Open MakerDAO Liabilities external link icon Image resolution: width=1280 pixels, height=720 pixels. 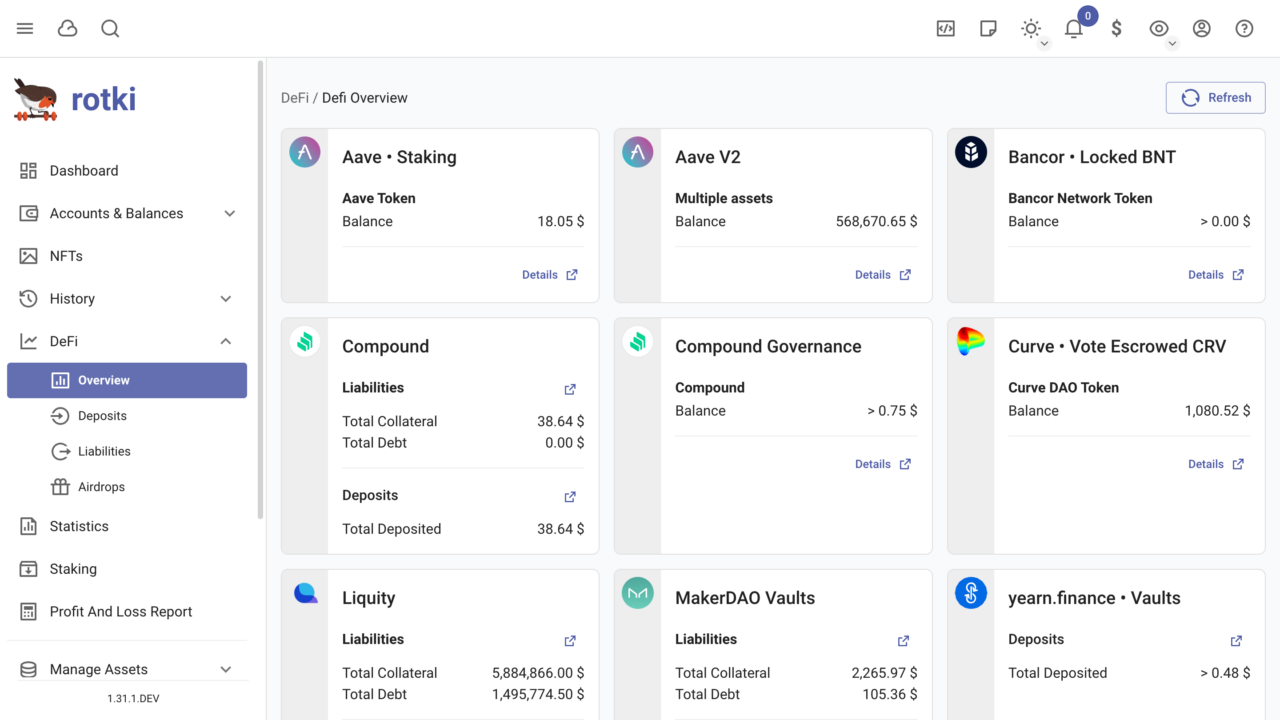[903, 641]
